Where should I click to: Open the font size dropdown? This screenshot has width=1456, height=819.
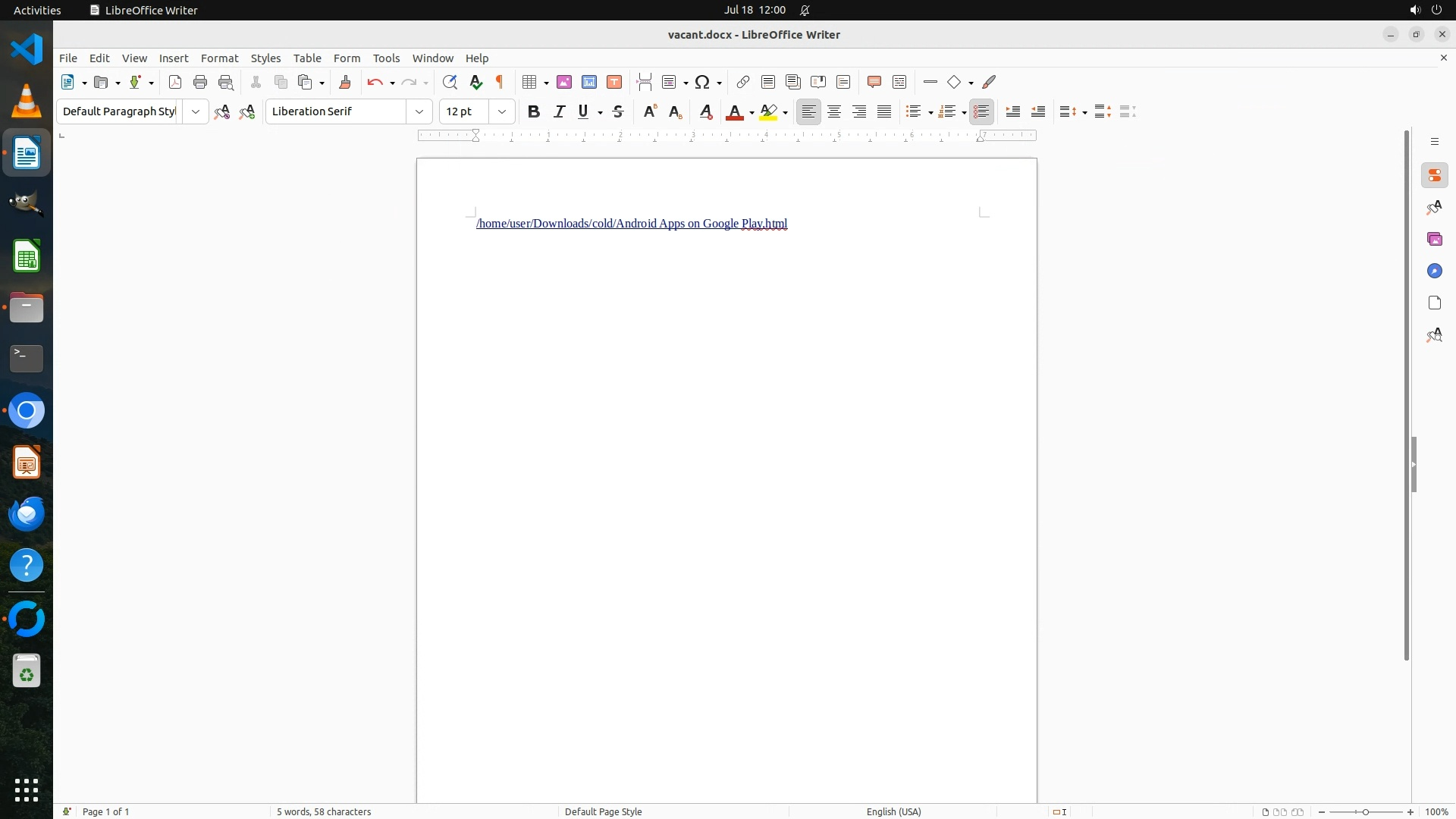(501, 111)
